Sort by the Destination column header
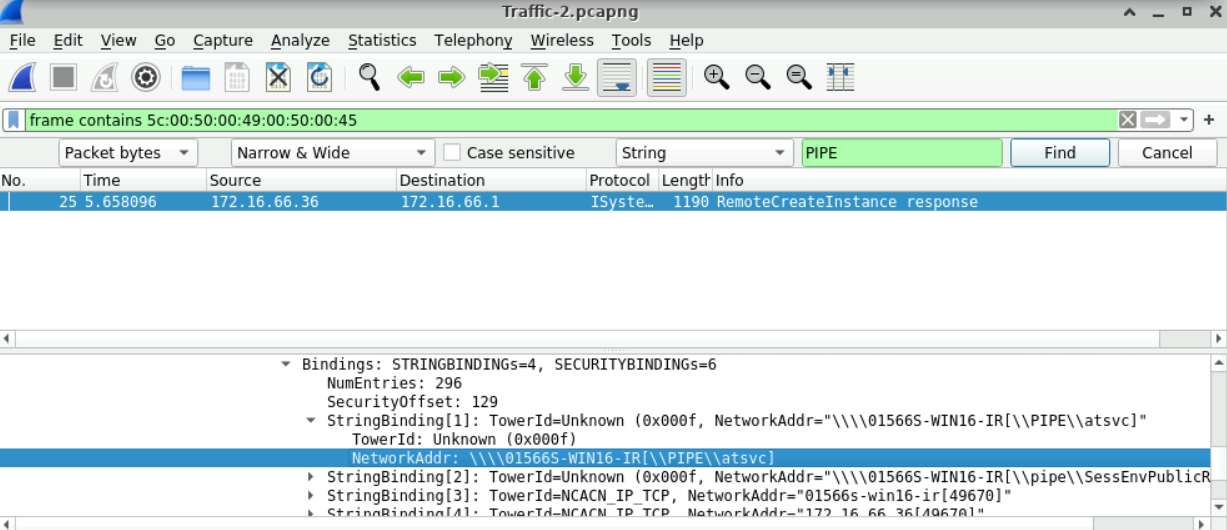1227x530 pixels. tap(491, 180)
